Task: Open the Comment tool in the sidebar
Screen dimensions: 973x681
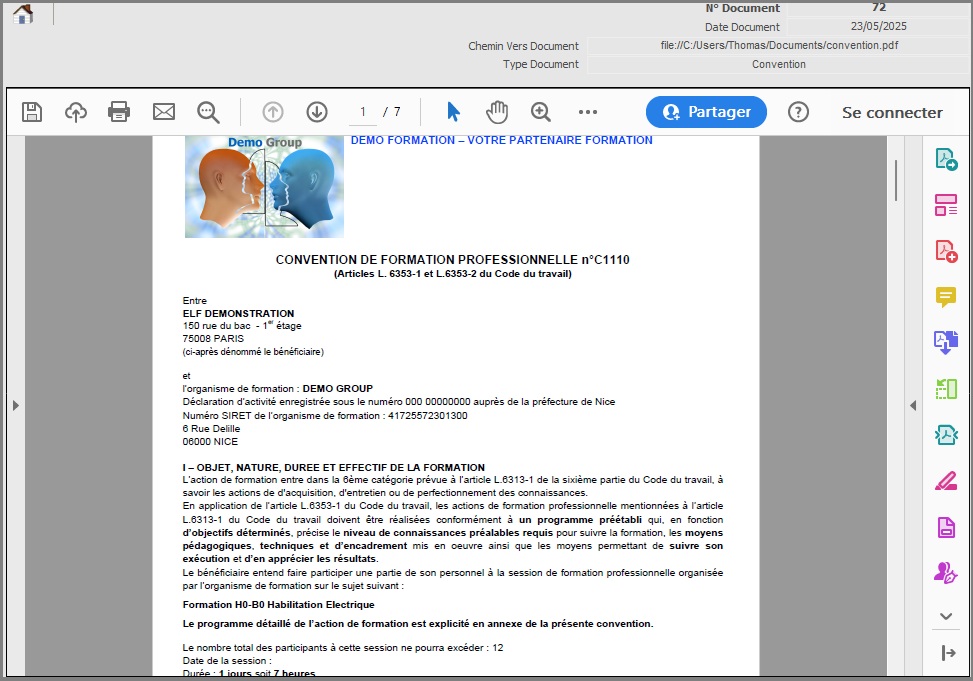Action: tap(944, 298)
